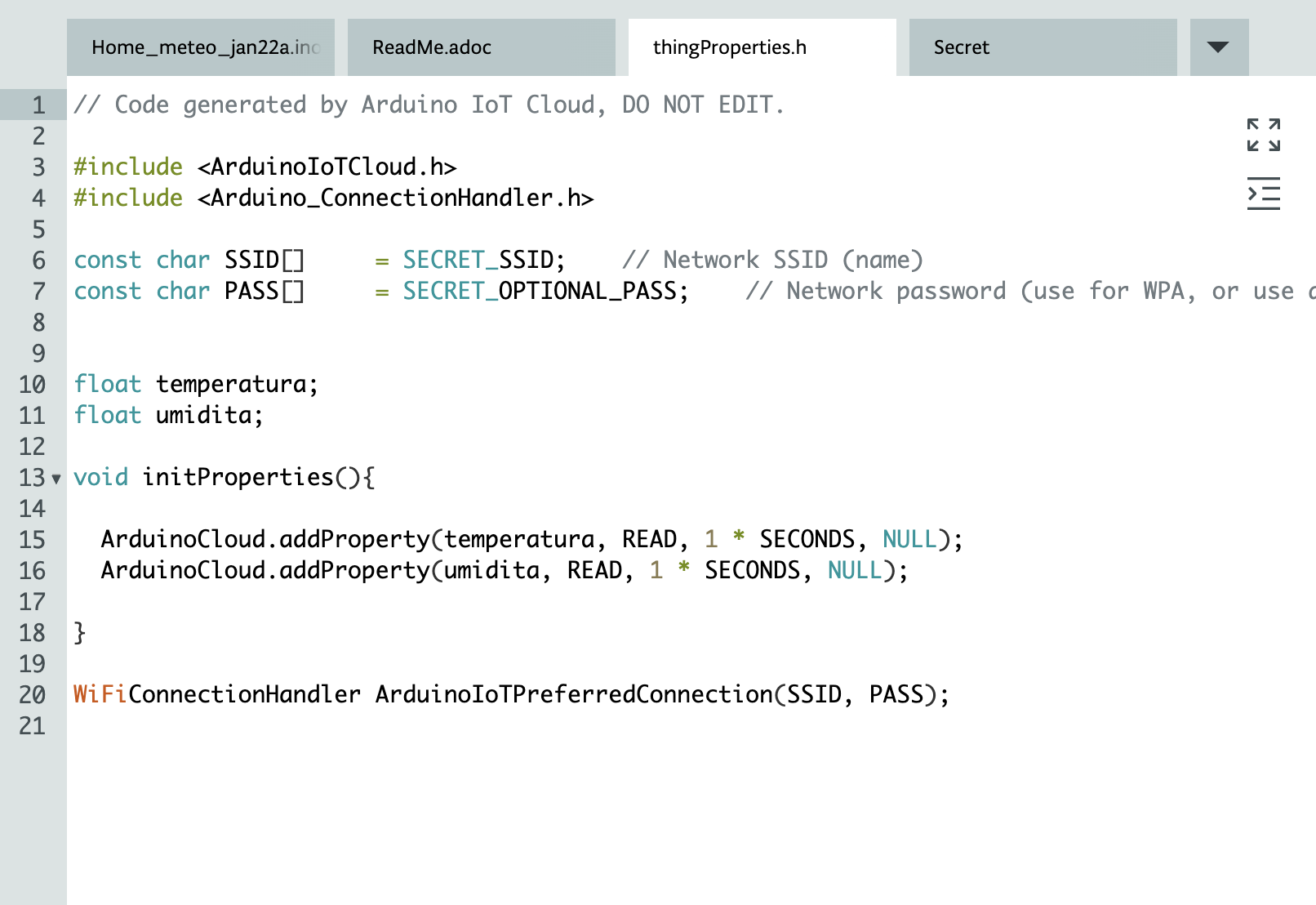This screenshot has width=1316, height=905.
Task: Switch to the Home_meteo_jan22a.ino tab
Action: click(x=201, y=47)
